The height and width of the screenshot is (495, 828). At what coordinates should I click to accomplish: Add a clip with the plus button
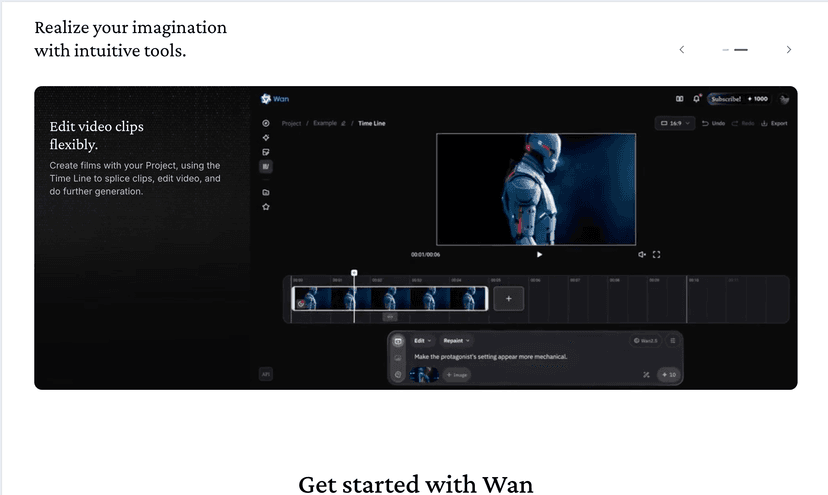tap(509, 298)
